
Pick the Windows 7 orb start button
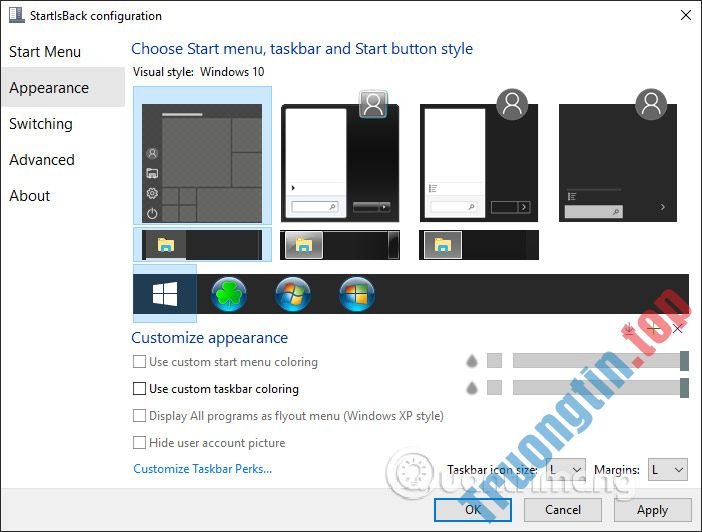[x=293, y=294]
